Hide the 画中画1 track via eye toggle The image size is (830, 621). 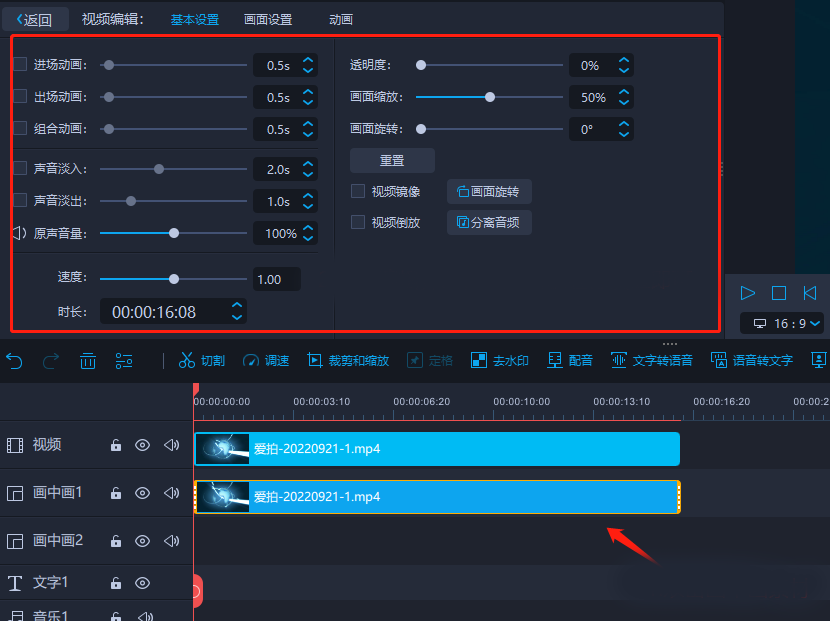(143, 492)
